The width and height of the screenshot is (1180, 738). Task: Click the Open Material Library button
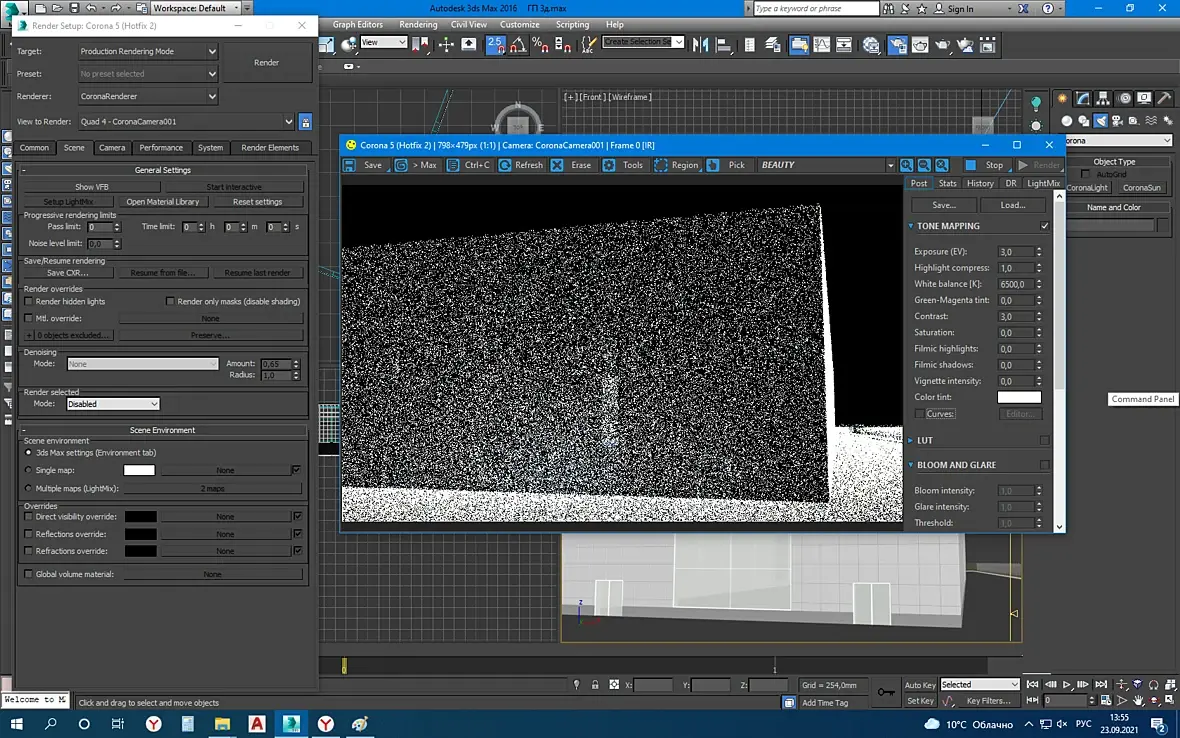pyautogui.click(x=163, y=202)
